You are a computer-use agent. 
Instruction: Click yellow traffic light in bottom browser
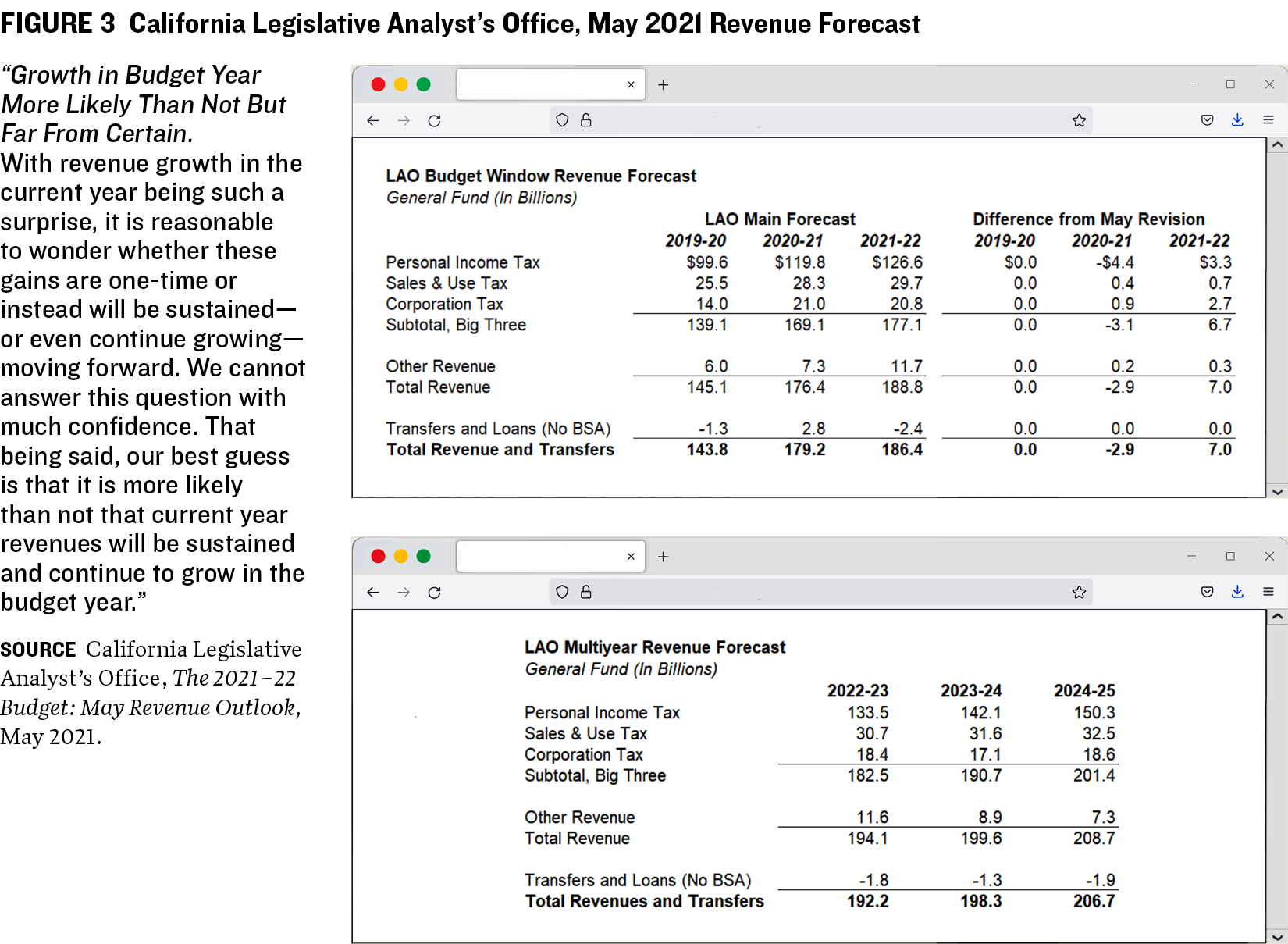coord(400,556)
